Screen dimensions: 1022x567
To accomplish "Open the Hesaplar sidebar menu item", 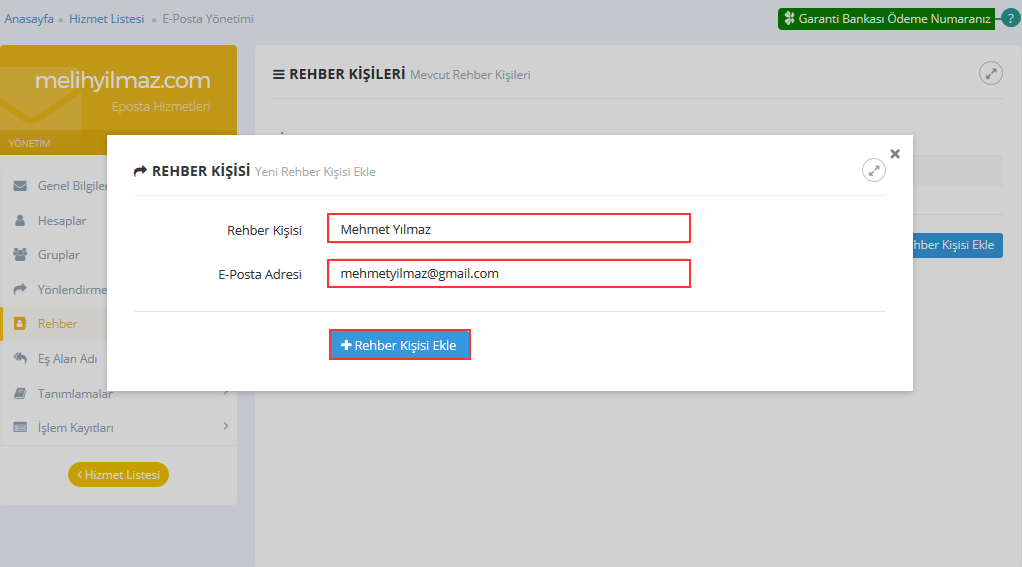I will click(62, 220).
